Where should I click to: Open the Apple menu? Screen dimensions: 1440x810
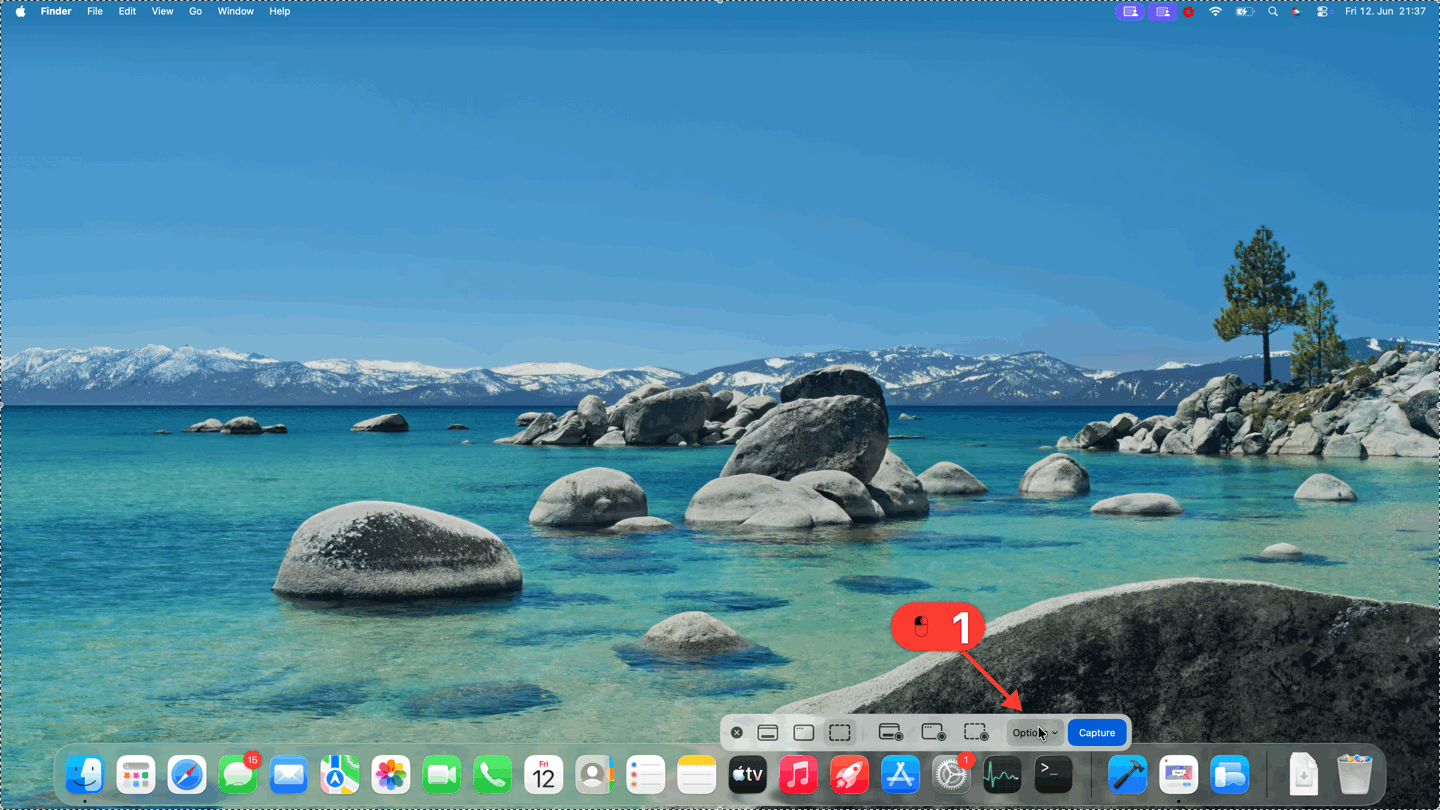click(x=20, y=11)
